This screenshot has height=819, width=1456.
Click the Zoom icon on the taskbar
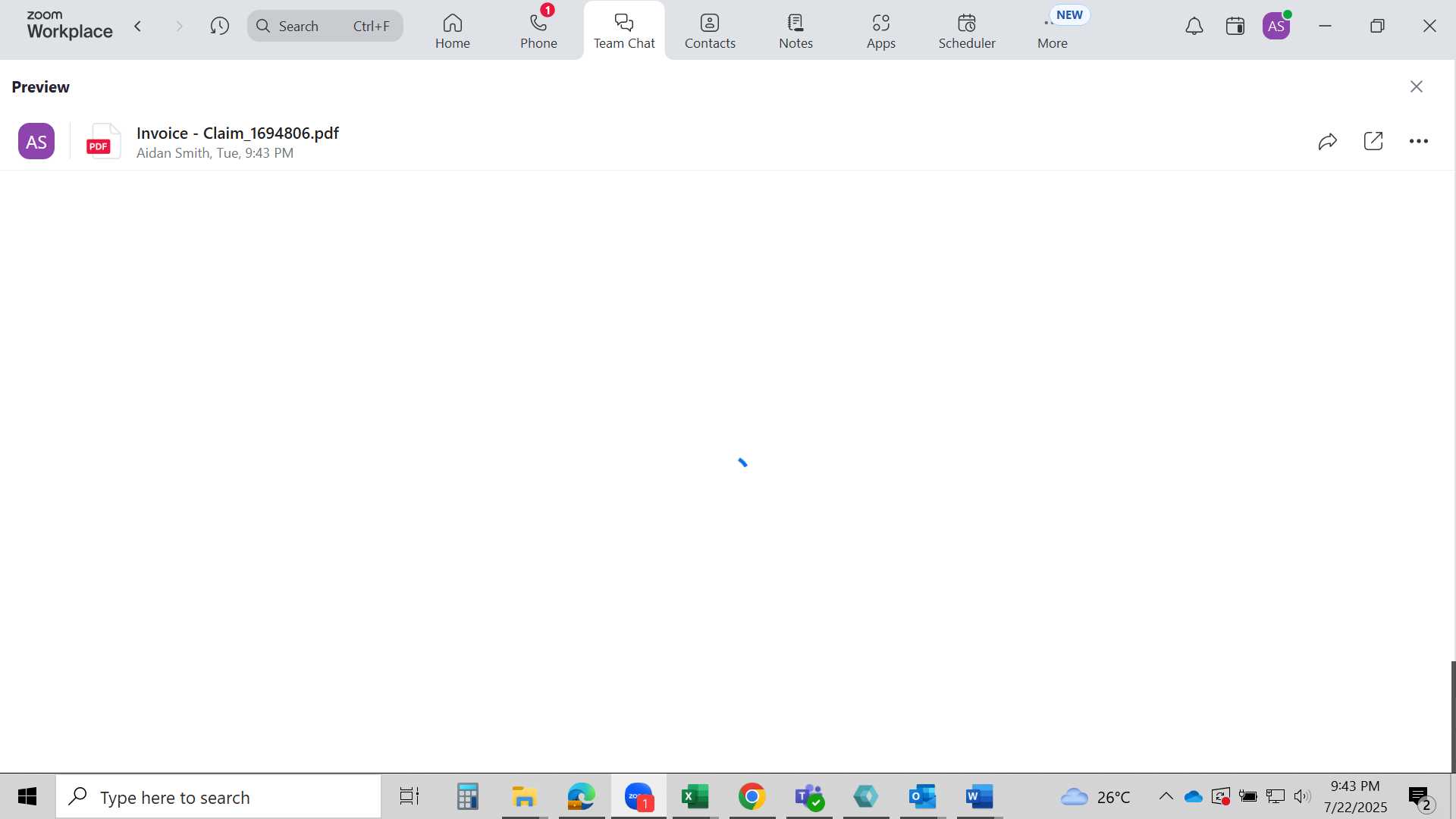pos(639,796)
